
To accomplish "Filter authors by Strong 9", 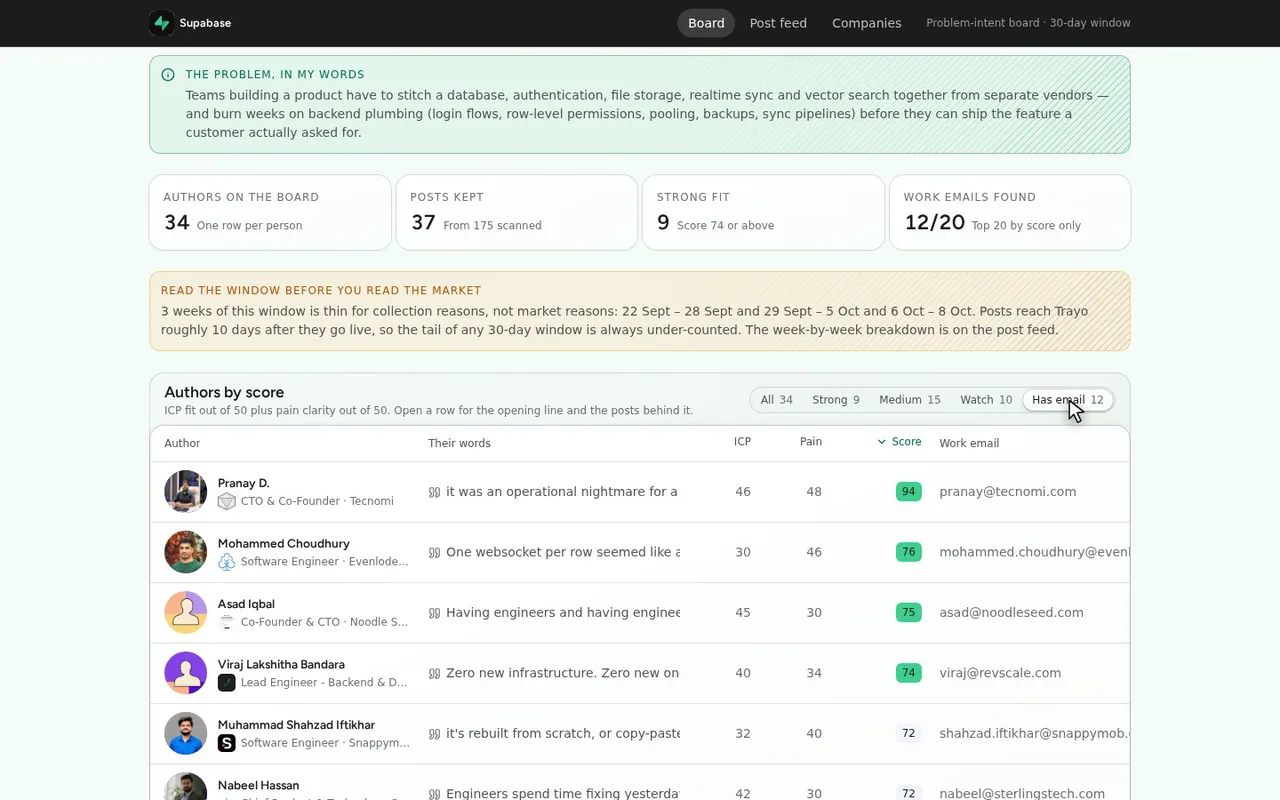I will [x=836, y=400].
